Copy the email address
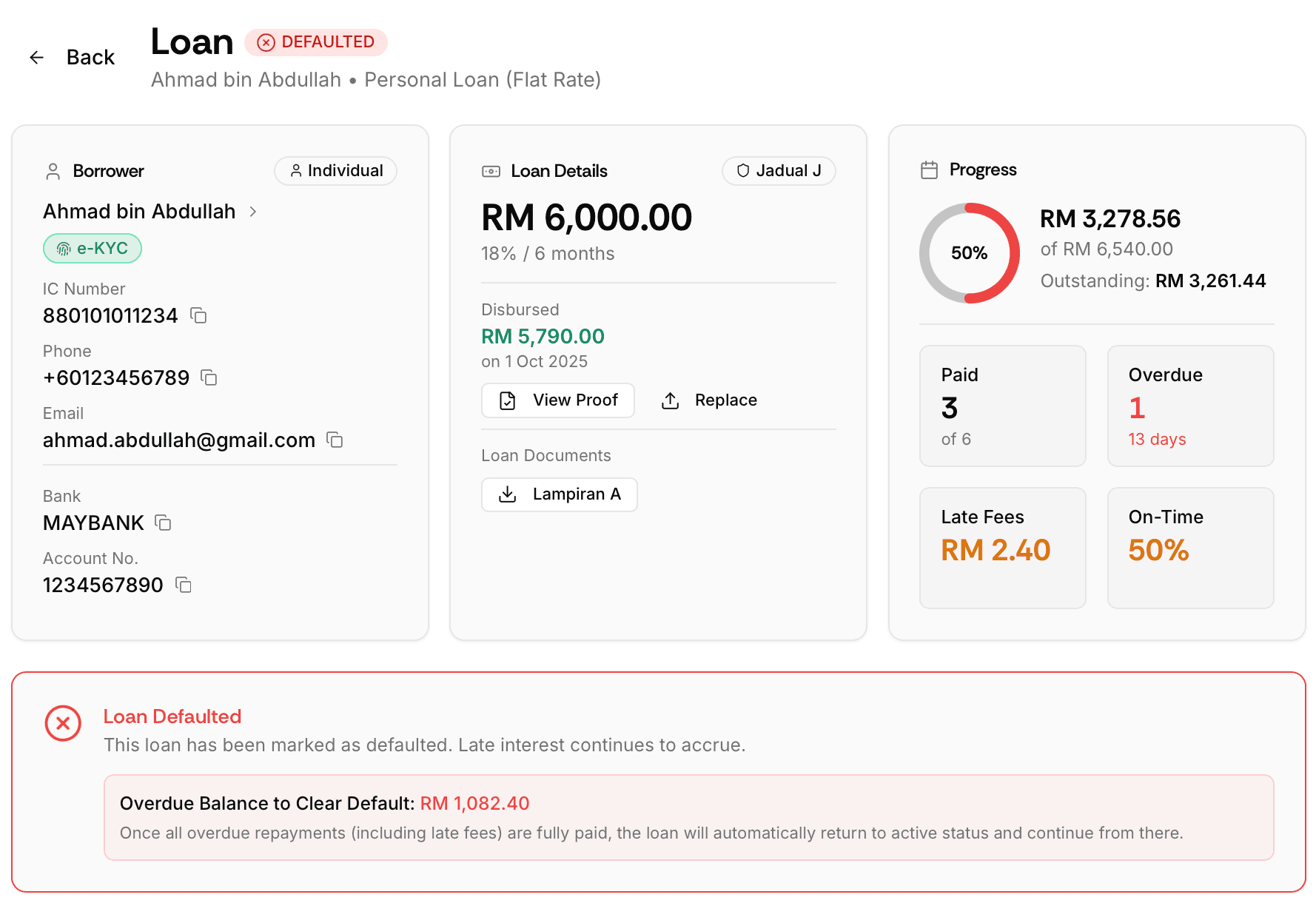Screen dimensions: 1316x903 334,440
